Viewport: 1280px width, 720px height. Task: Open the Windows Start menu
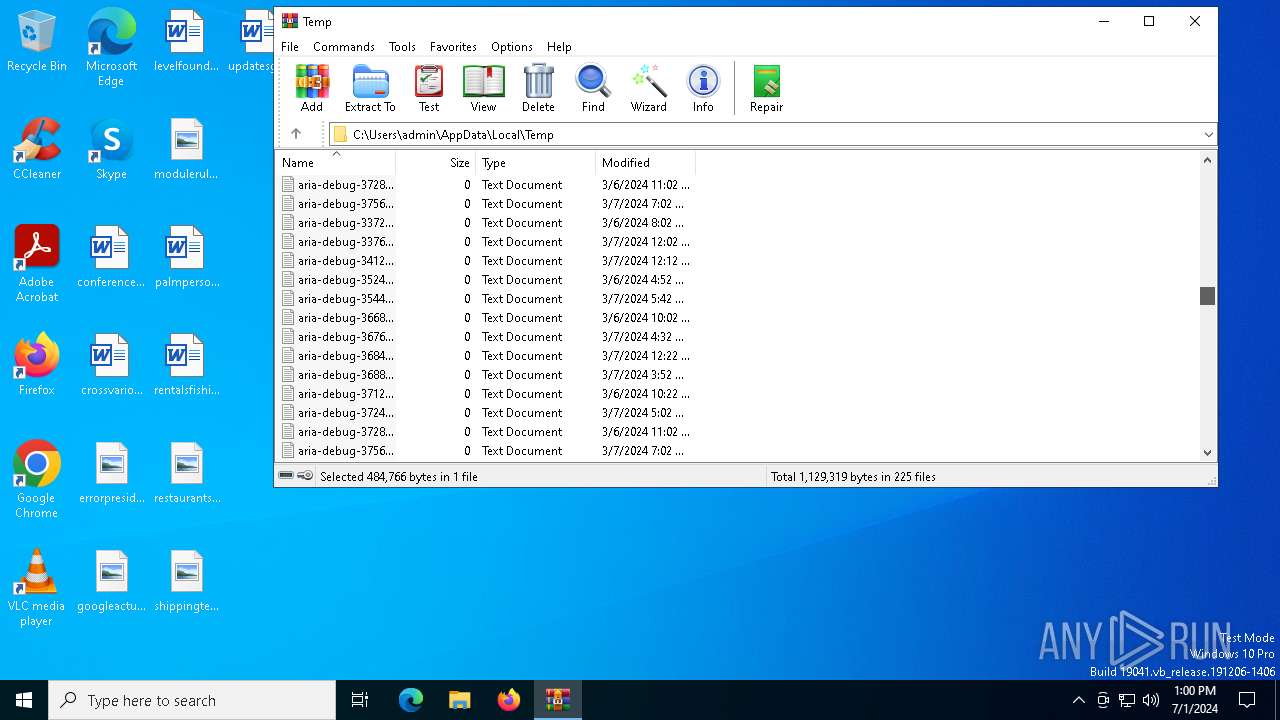24,700
